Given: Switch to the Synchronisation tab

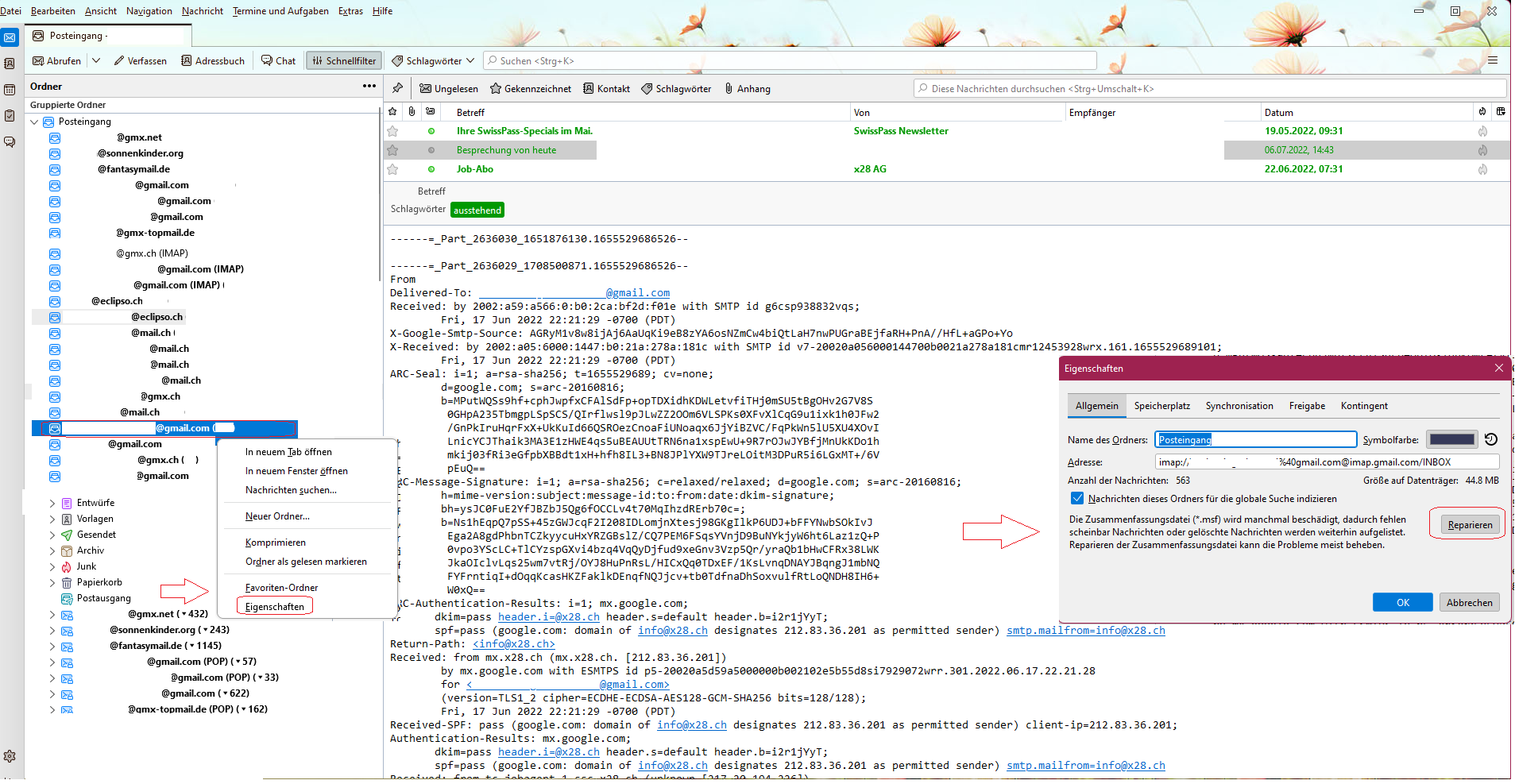Looking at the screenshot, I should (x=1239, y=406).
